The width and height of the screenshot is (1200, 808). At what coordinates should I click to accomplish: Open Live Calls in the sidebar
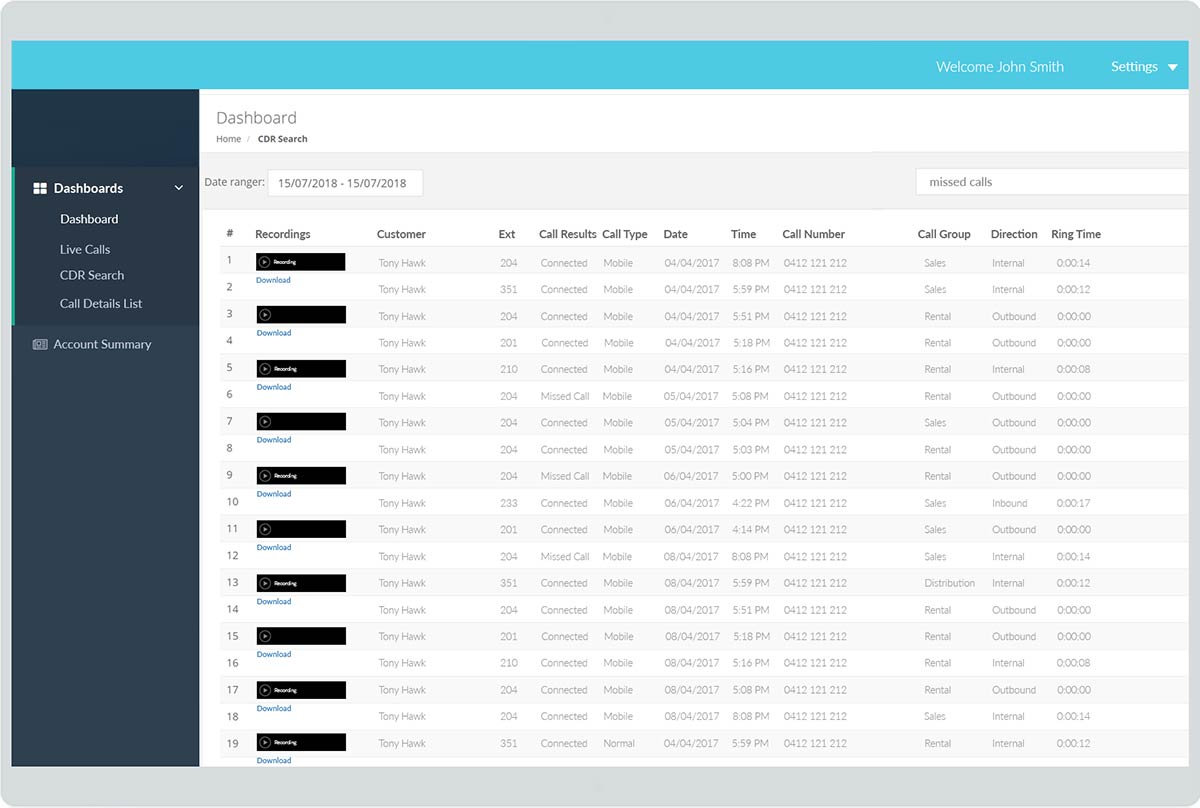(x=85, y=249)
